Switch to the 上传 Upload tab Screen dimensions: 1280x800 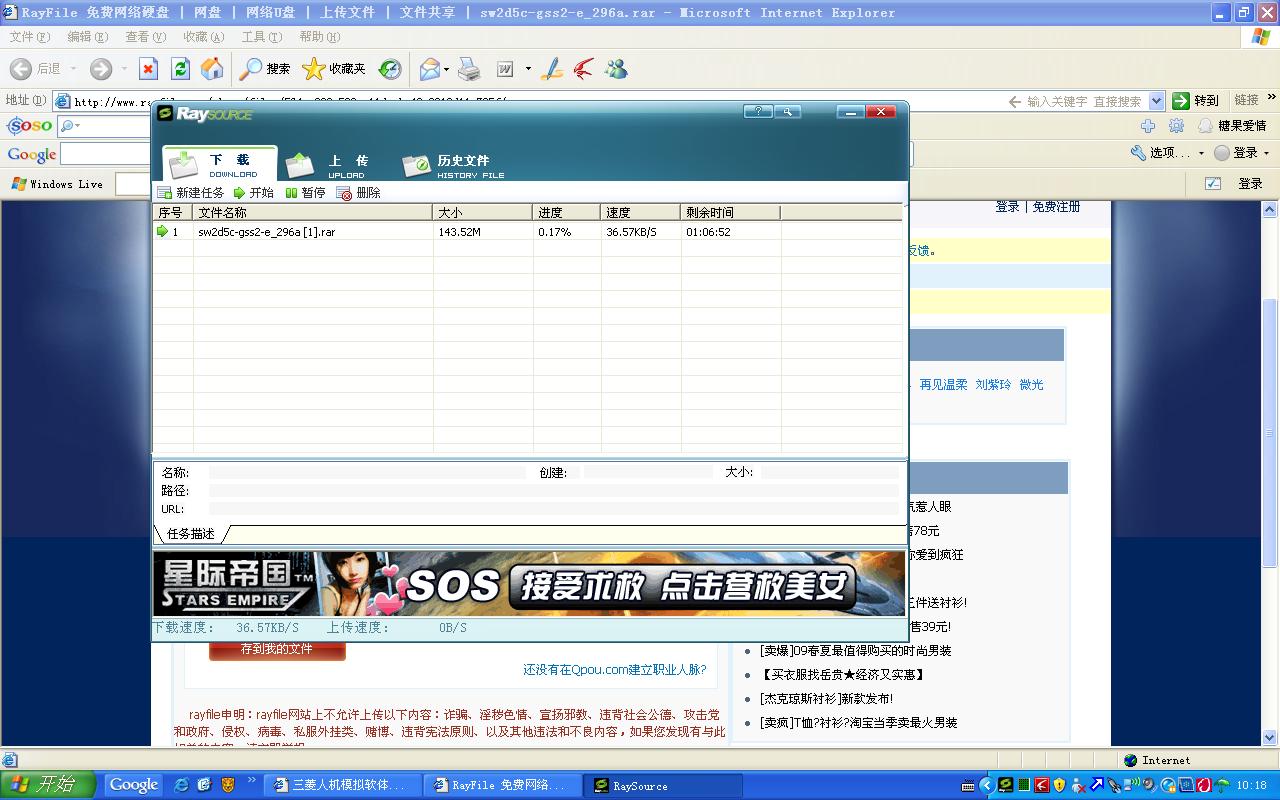point(328,164)
